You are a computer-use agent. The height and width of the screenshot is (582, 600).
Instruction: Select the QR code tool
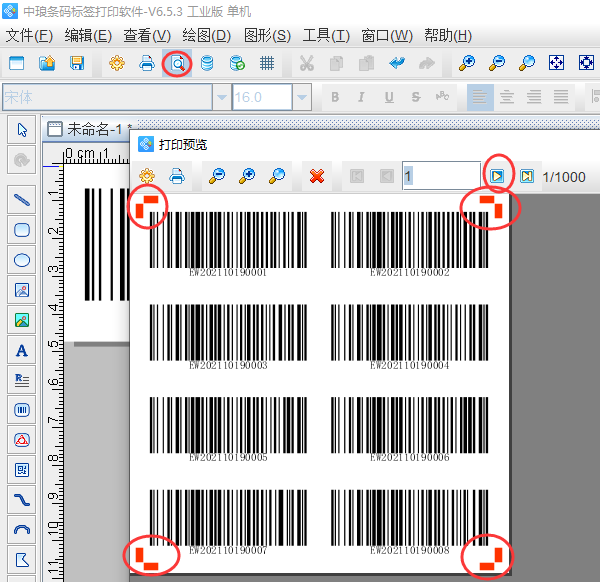tap(22, 470)
